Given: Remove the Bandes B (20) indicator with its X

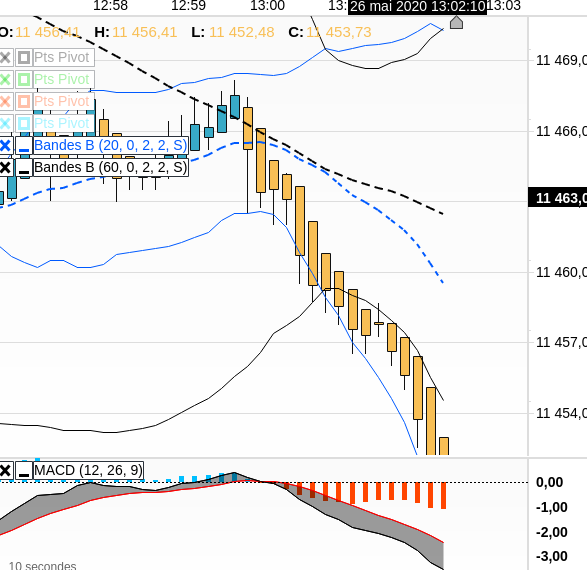Looking at the screenshot, I should pos(5,145).
